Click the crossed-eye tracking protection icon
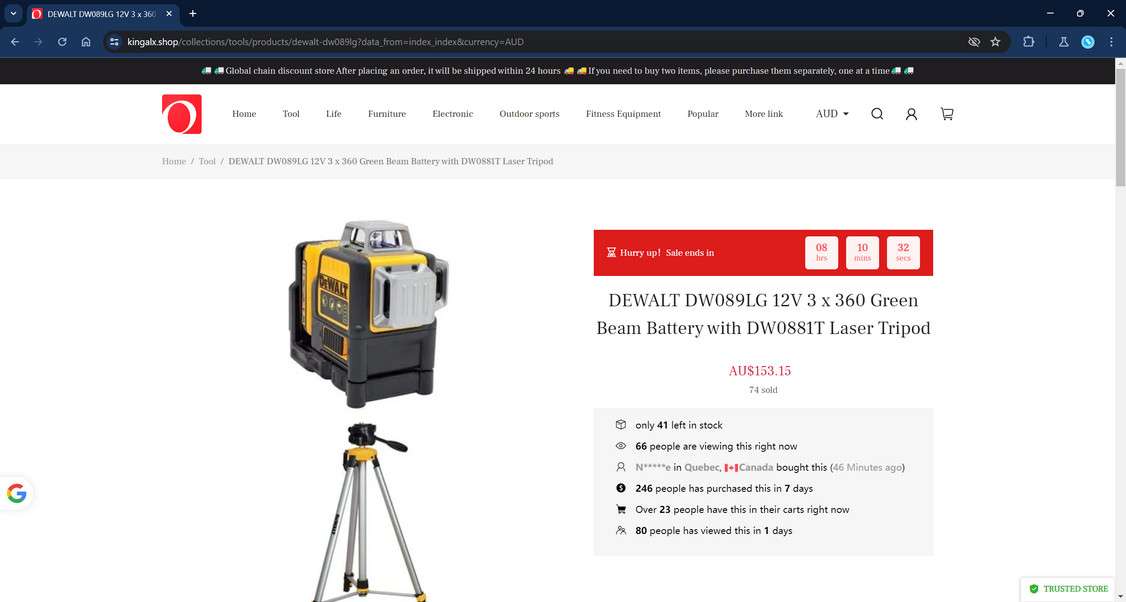 coord(974,42)
